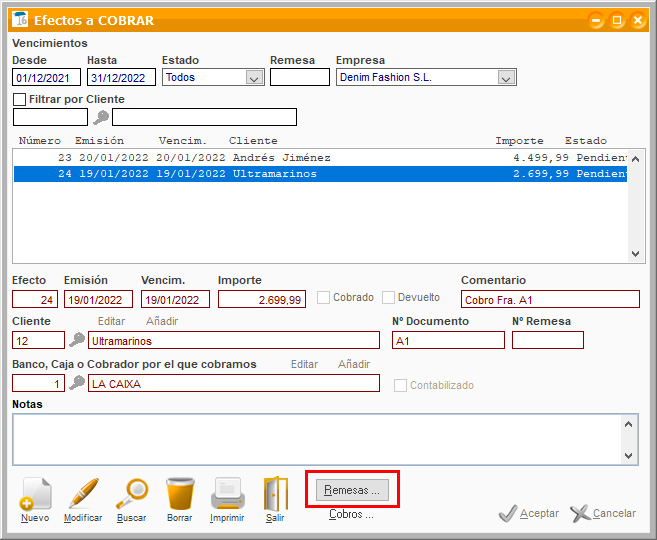Enable the Filtrar por Cliente checkbox
Viewport: 657px width, 540px height.
(x=19, y=99)
